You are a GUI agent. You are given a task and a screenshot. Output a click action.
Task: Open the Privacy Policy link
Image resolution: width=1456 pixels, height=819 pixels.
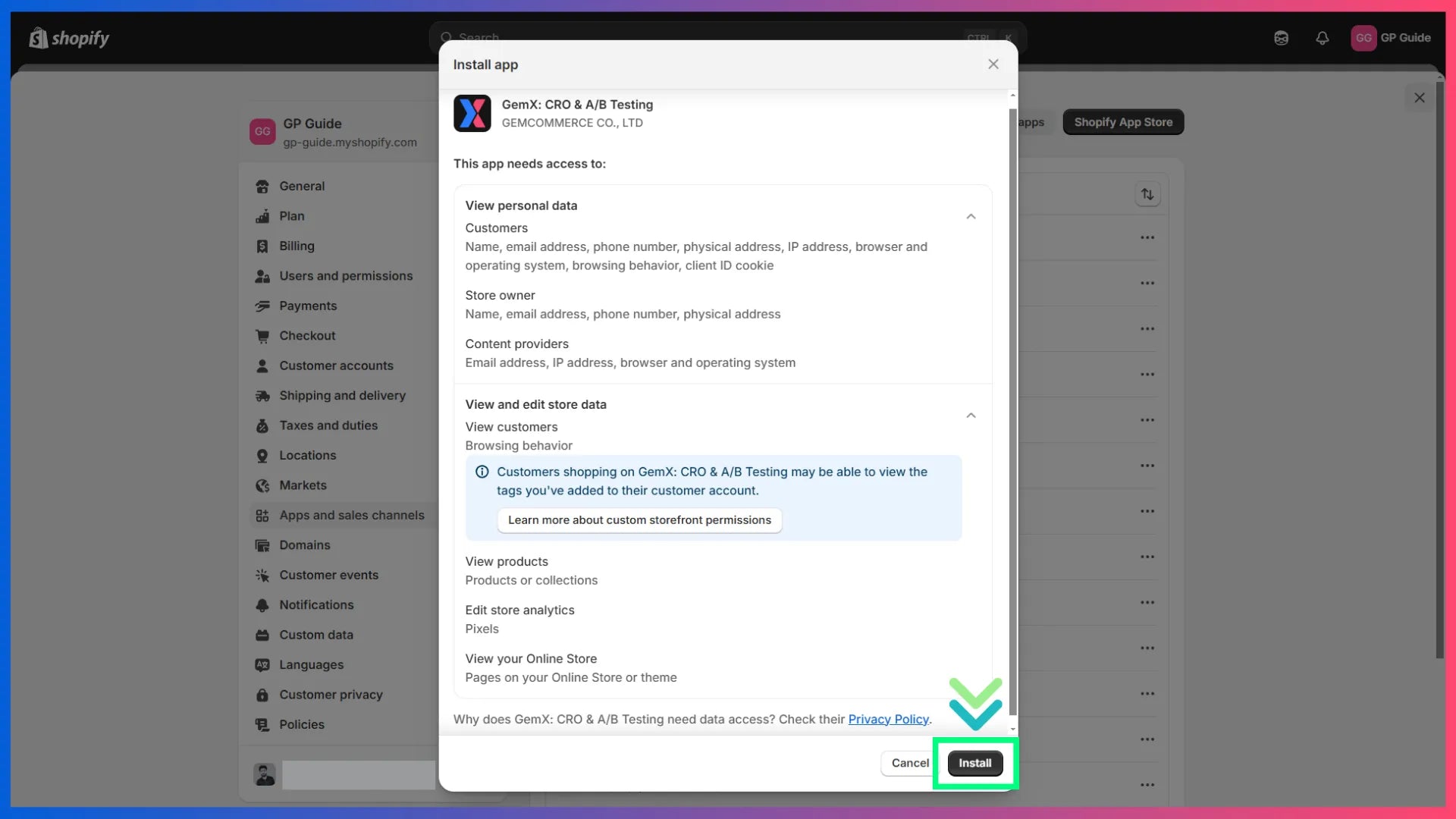(x=888, y=719)
